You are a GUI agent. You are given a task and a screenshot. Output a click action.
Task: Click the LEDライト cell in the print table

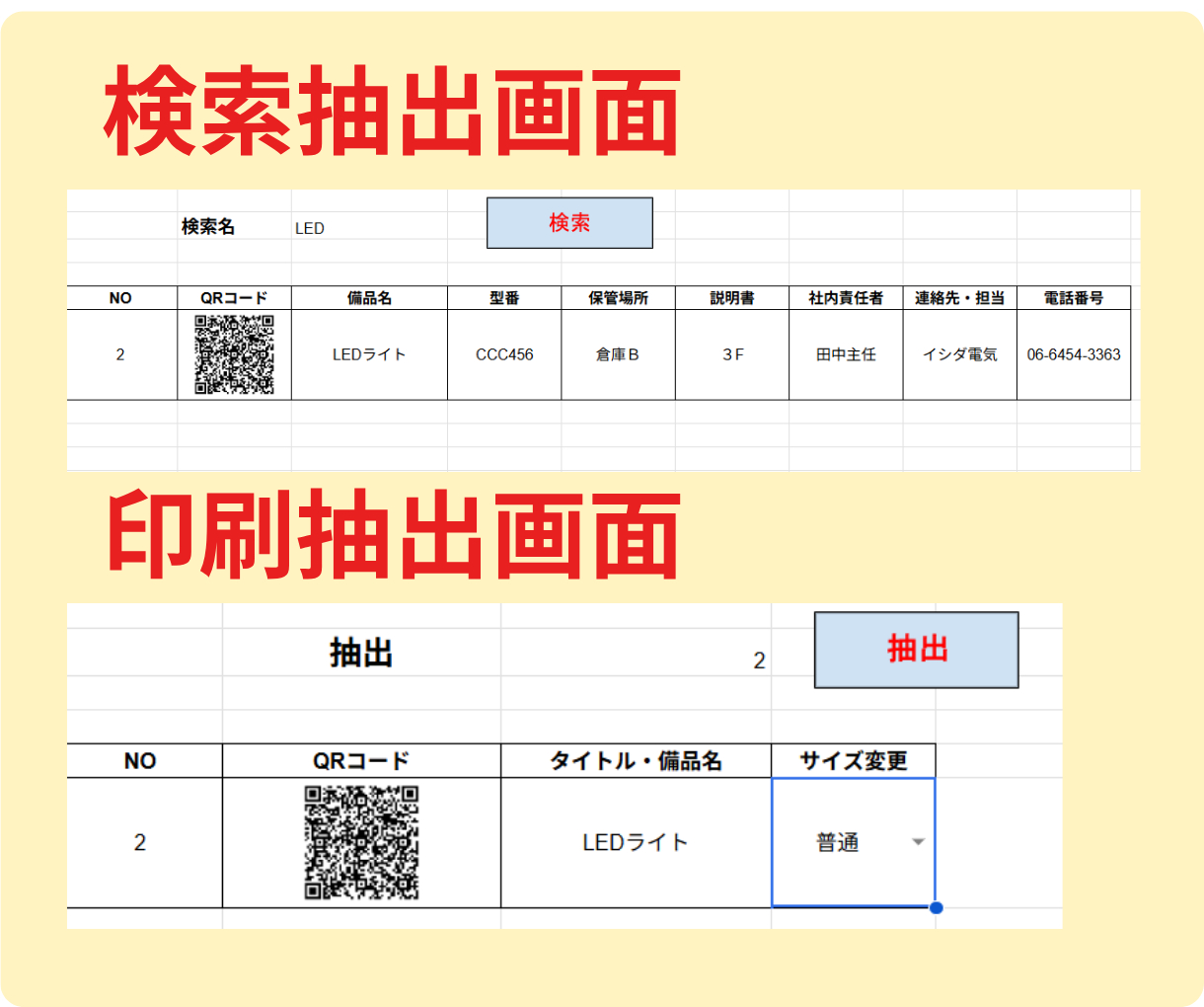pyautogui.click(x=636, y=842)
